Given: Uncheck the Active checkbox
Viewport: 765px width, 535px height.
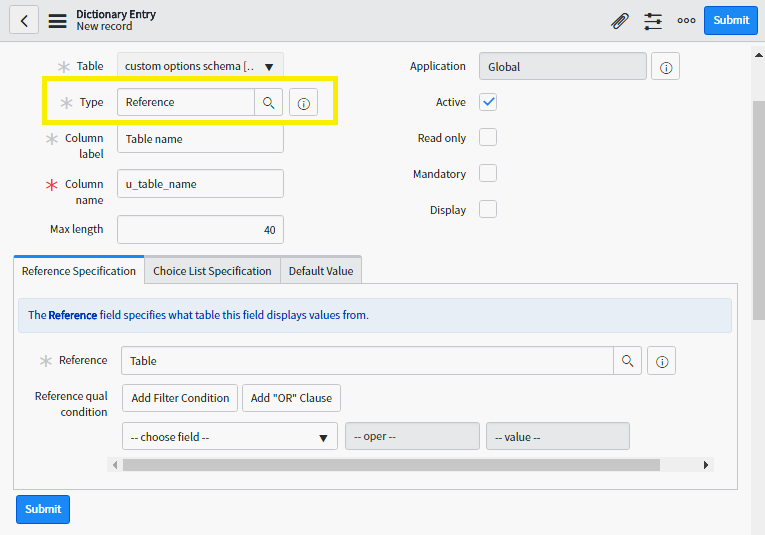Looking at the screenshot, I should pyautogui.click(x=488, y=102).
